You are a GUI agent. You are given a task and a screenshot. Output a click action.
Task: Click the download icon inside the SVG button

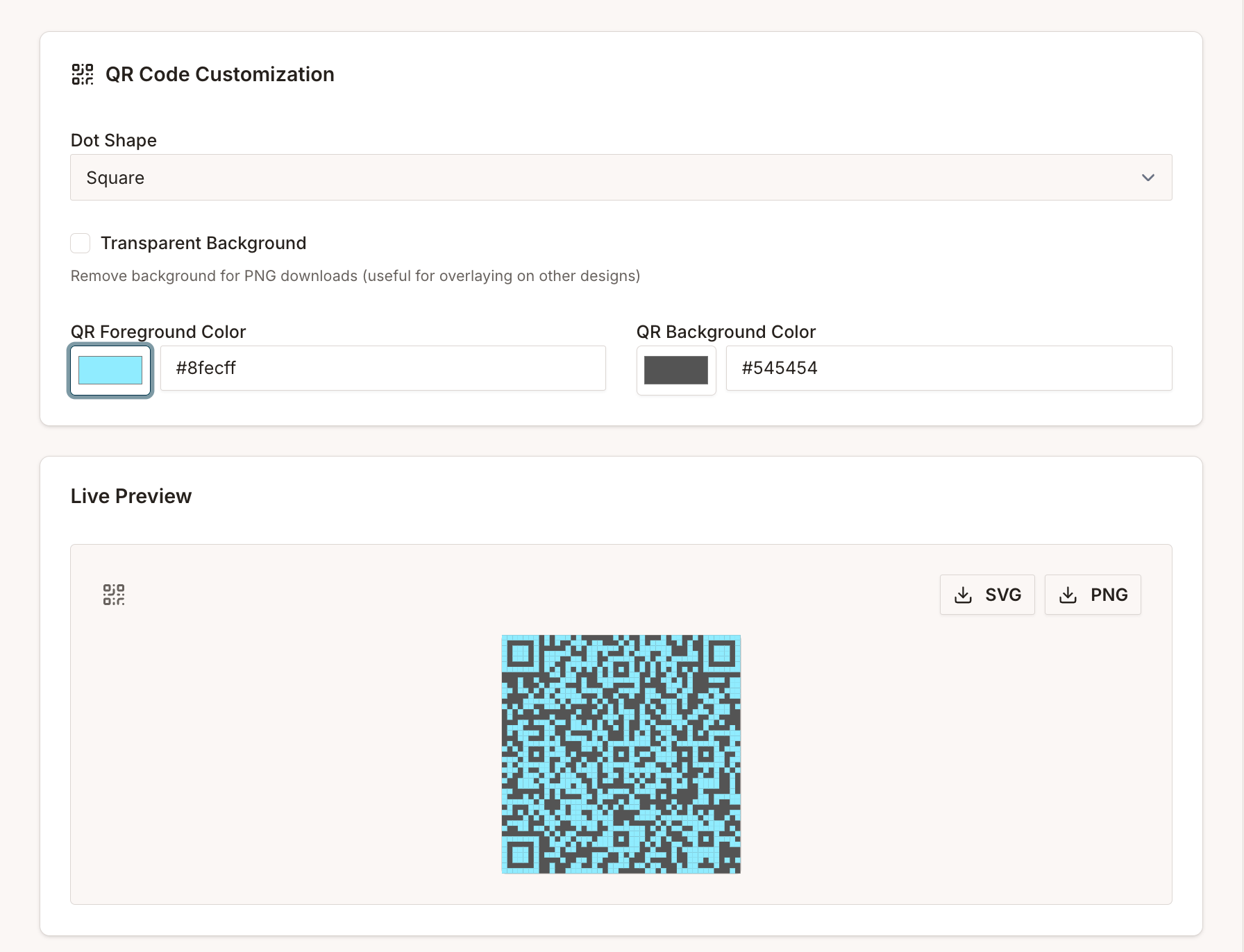click(964, 595)
